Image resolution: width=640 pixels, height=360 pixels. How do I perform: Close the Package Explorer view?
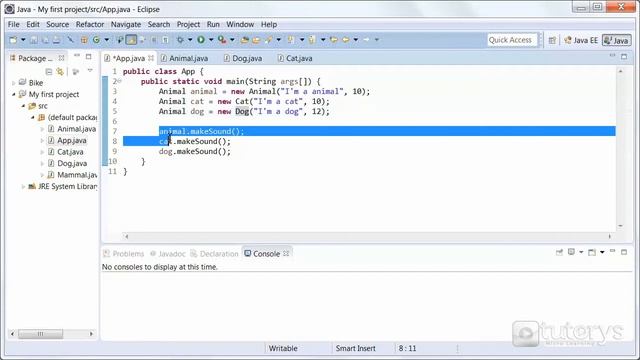(61, 58)
